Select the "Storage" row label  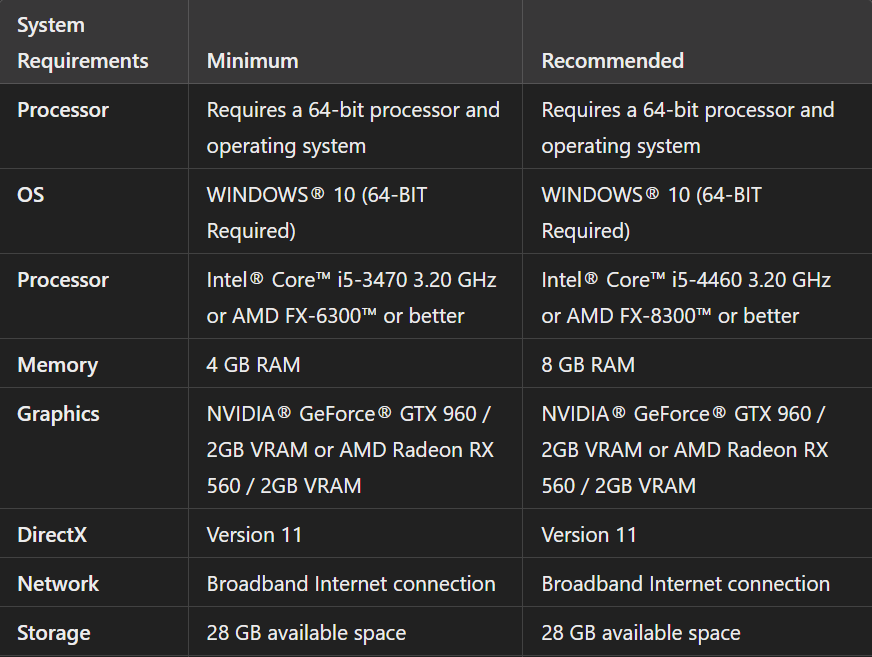pyautogui.click(x=54, y=633)
